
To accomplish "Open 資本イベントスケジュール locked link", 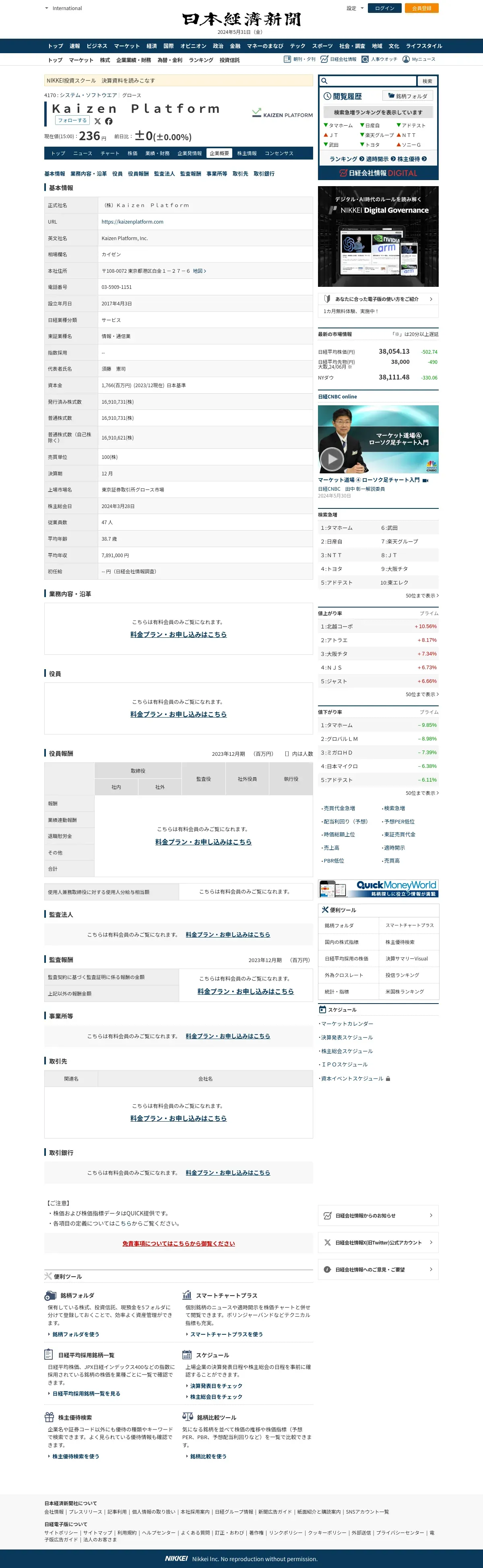I will tap(353, 1079).
